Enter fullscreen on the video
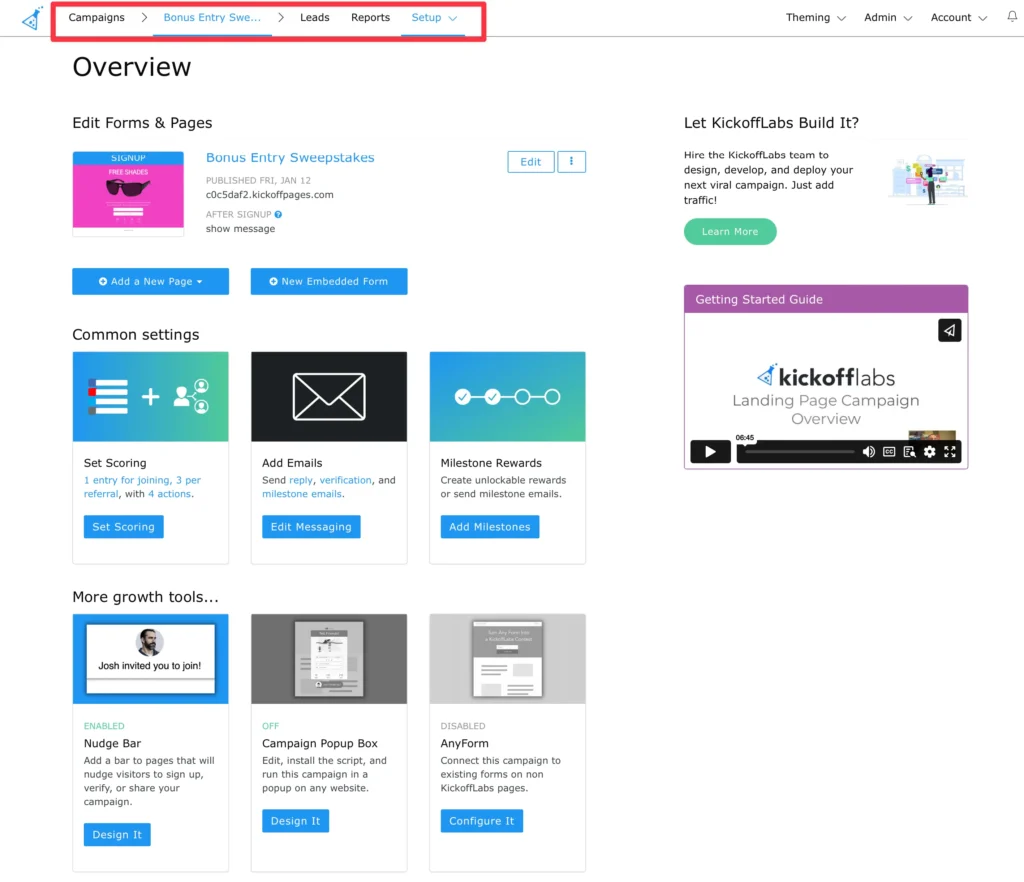 950,451
